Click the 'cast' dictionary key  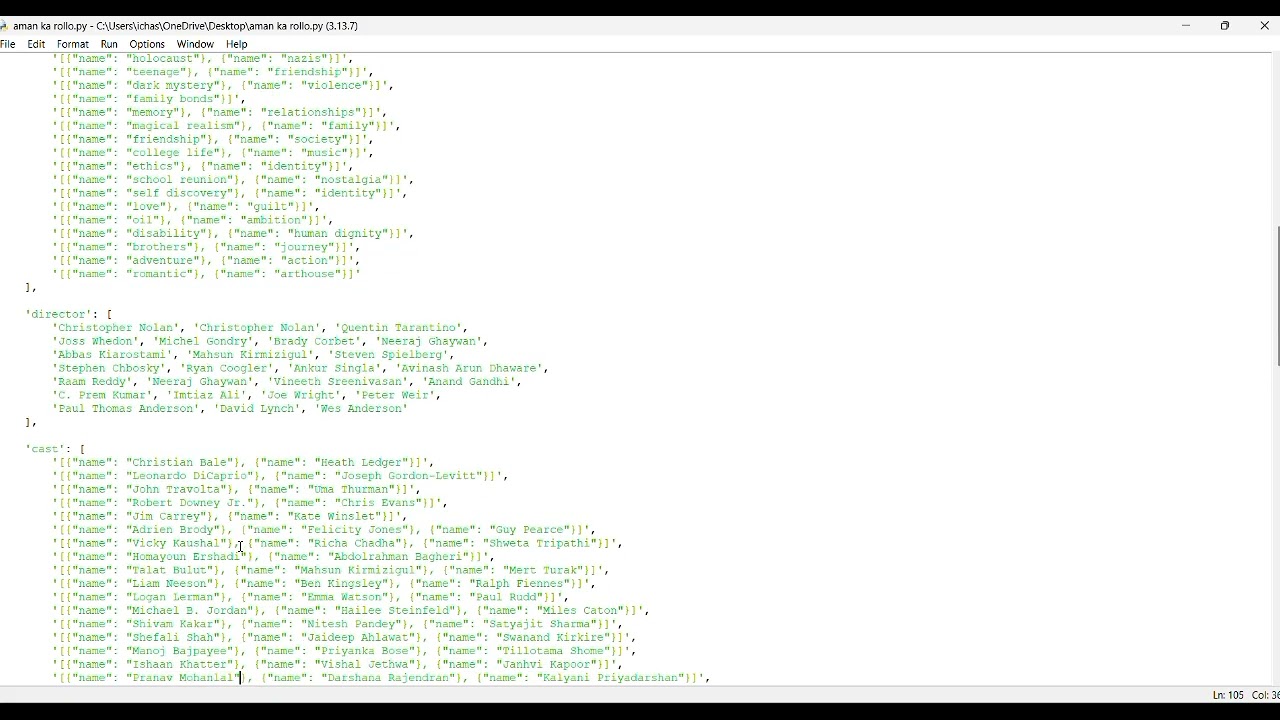[x=46, y=449]
